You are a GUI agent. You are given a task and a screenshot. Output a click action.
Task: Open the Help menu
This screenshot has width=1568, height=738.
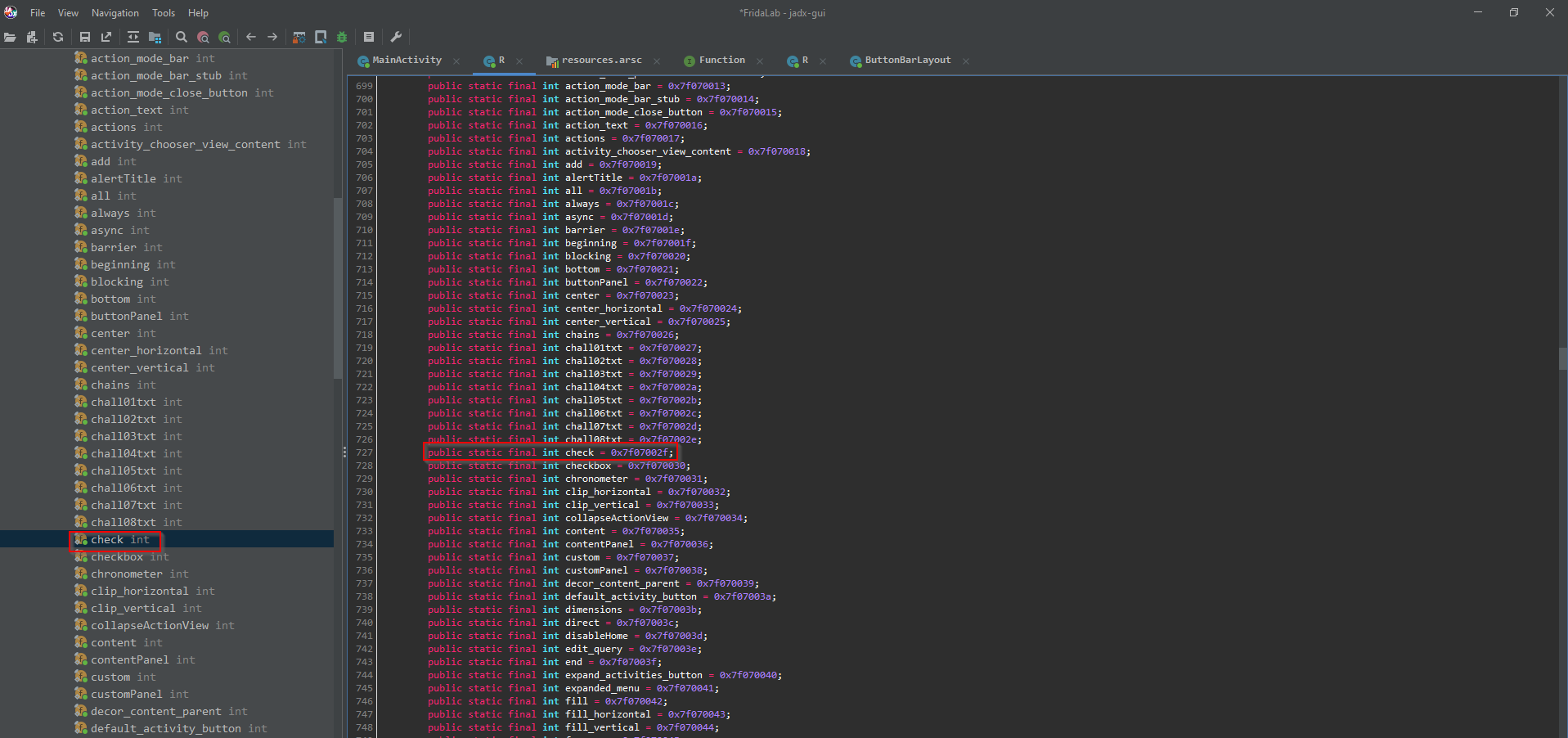click(x=198, y=13)
